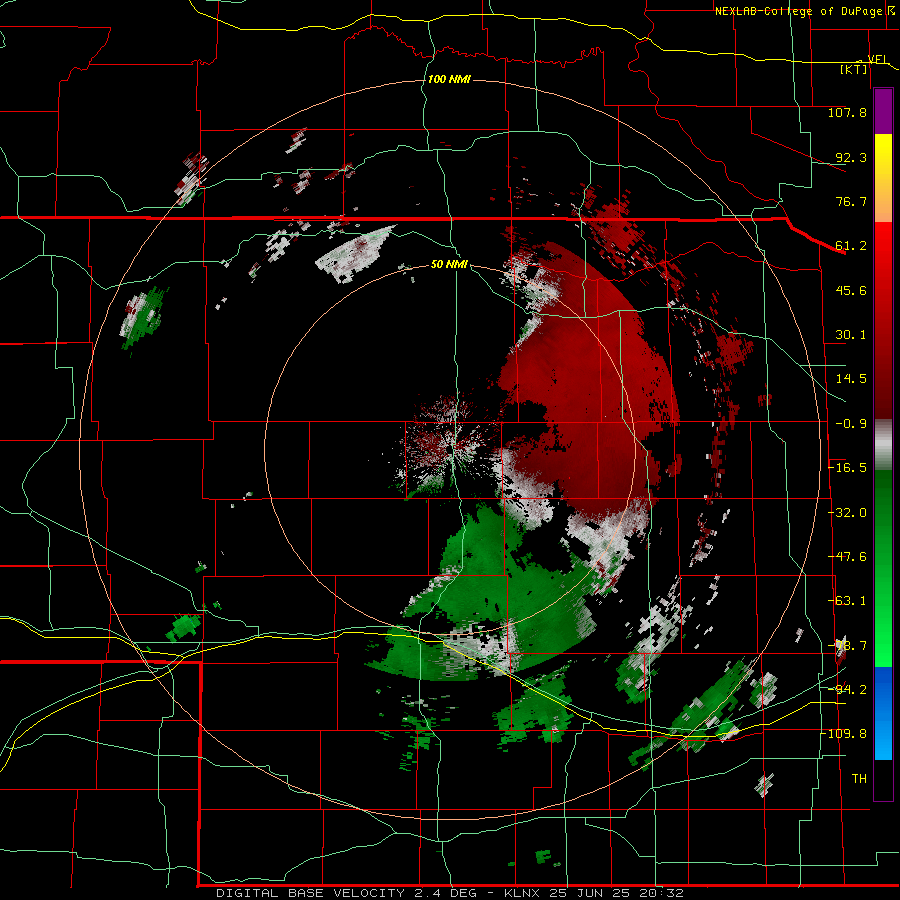Image resolution: width=900 pixels, height=900 pixels.
Task: Click the 61.2 velocity scale value
Action: pyautogui.click(x=851, y=246)
